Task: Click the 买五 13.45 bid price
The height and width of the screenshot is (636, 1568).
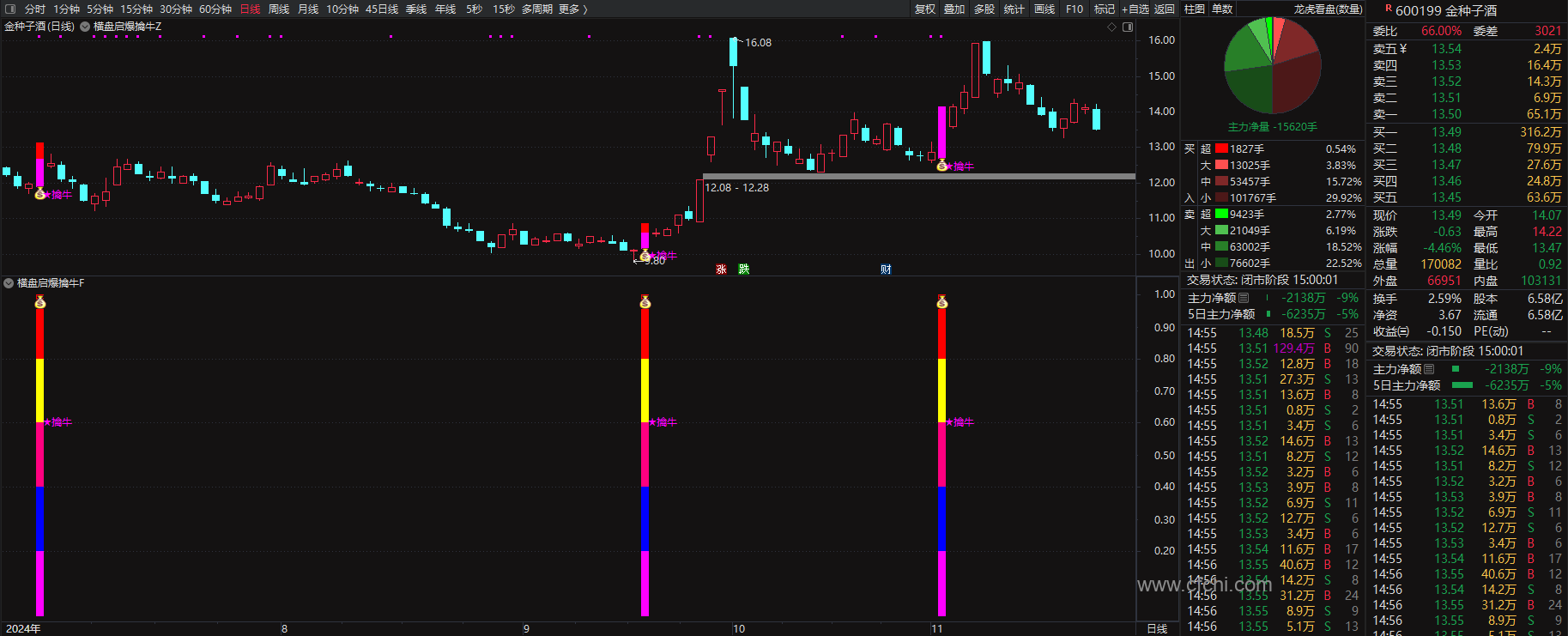Action: tap(1446, 197)
